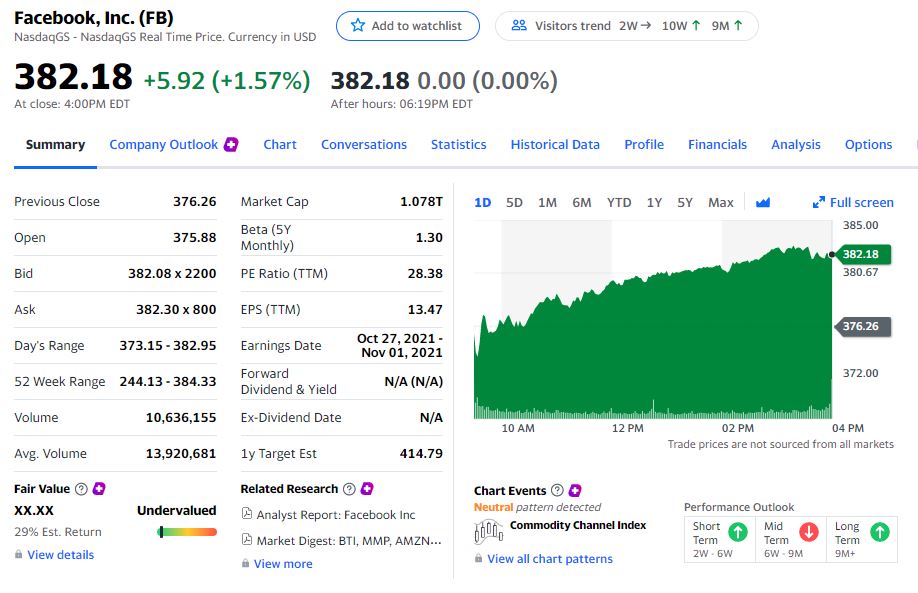Viewport: 918px width, 593px height.
Task: Select the 1D chart range
Action: (482, 203)
